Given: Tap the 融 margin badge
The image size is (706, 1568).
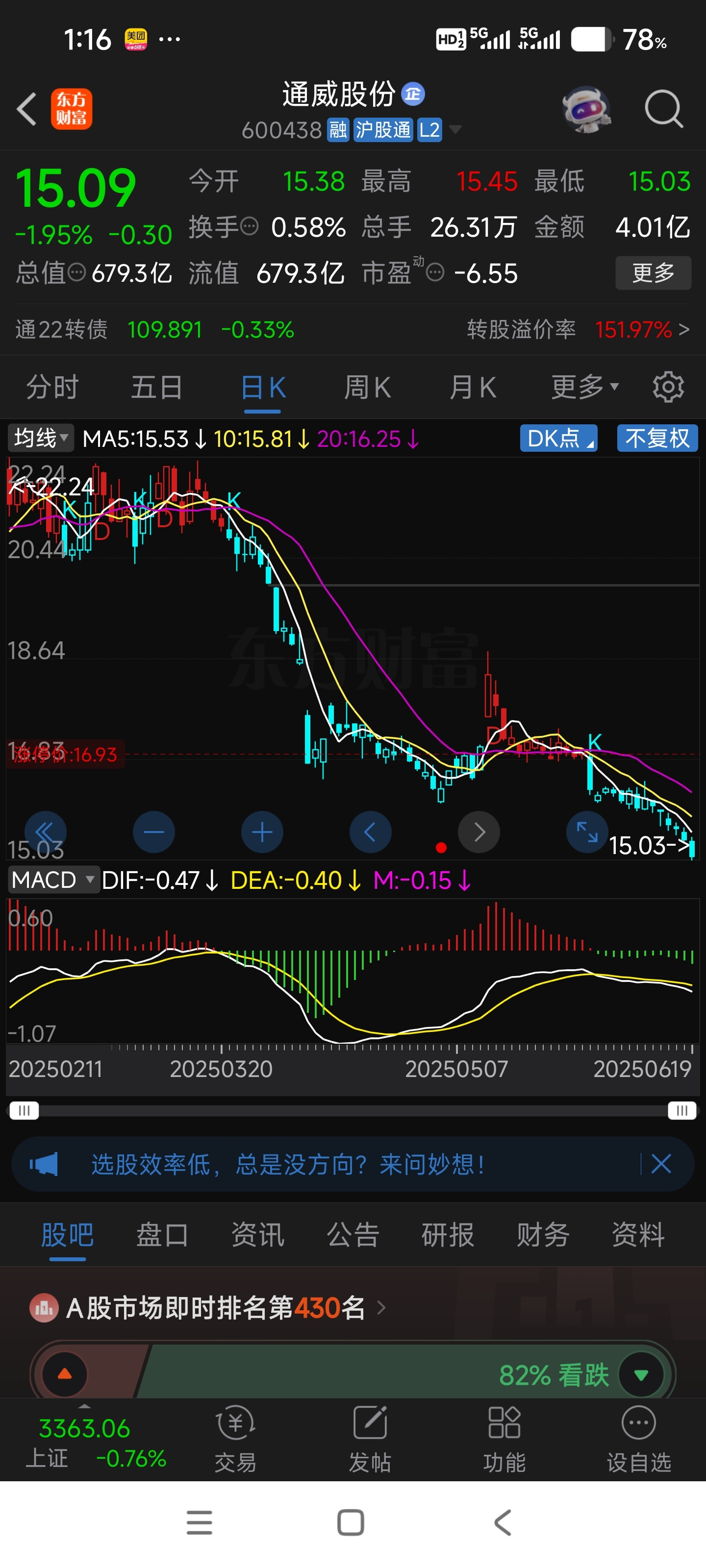Looking at the screenshot, I should point(338,130).
